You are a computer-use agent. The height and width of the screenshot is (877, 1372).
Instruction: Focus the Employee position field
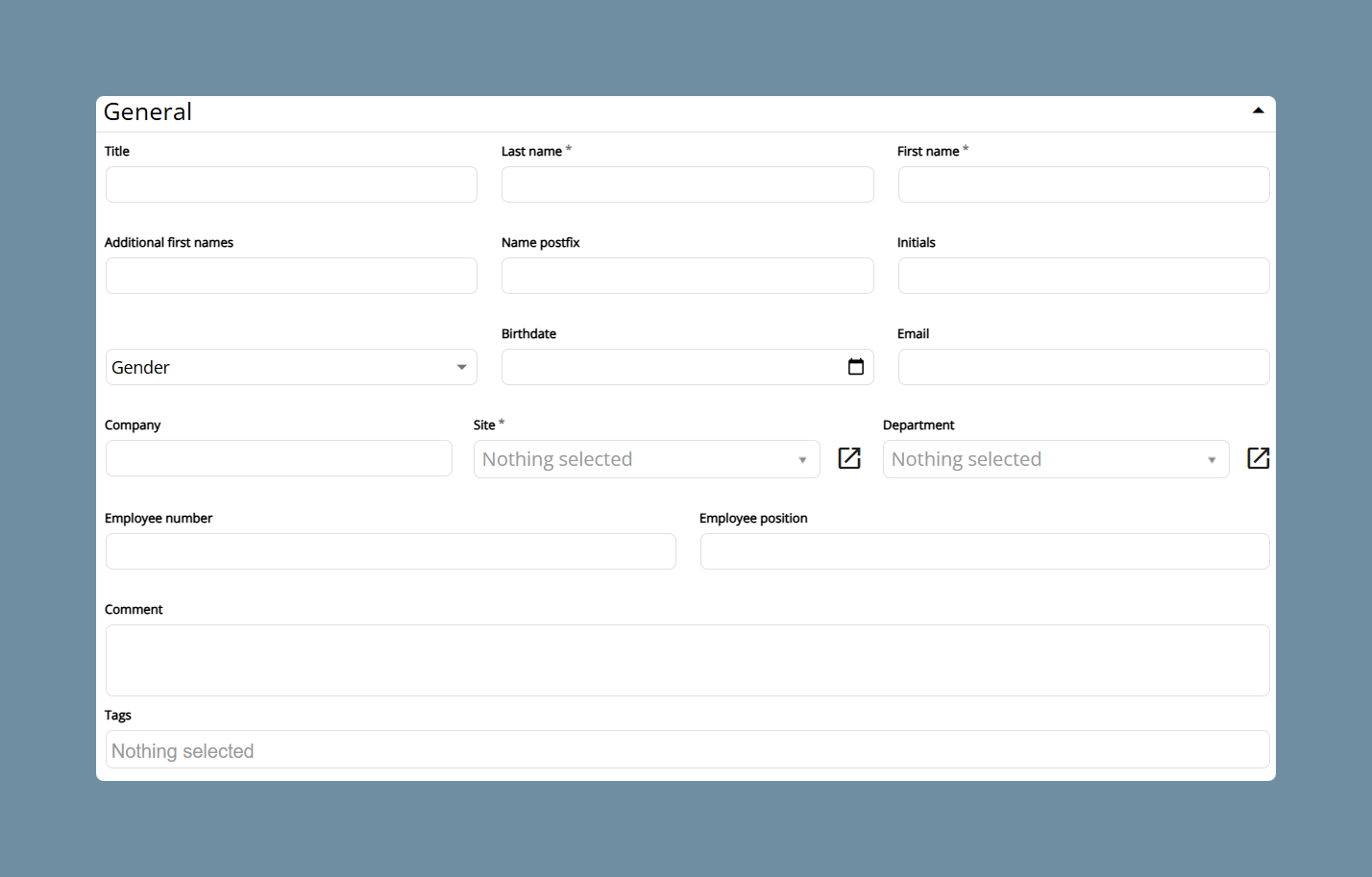click(x=985, y=551)
